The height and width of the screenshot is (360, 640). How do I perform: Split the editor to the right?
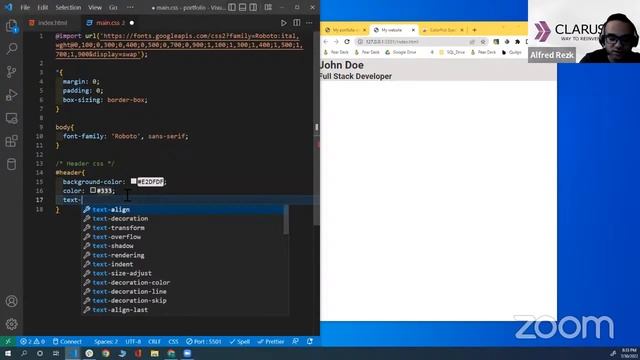(297, 23)
